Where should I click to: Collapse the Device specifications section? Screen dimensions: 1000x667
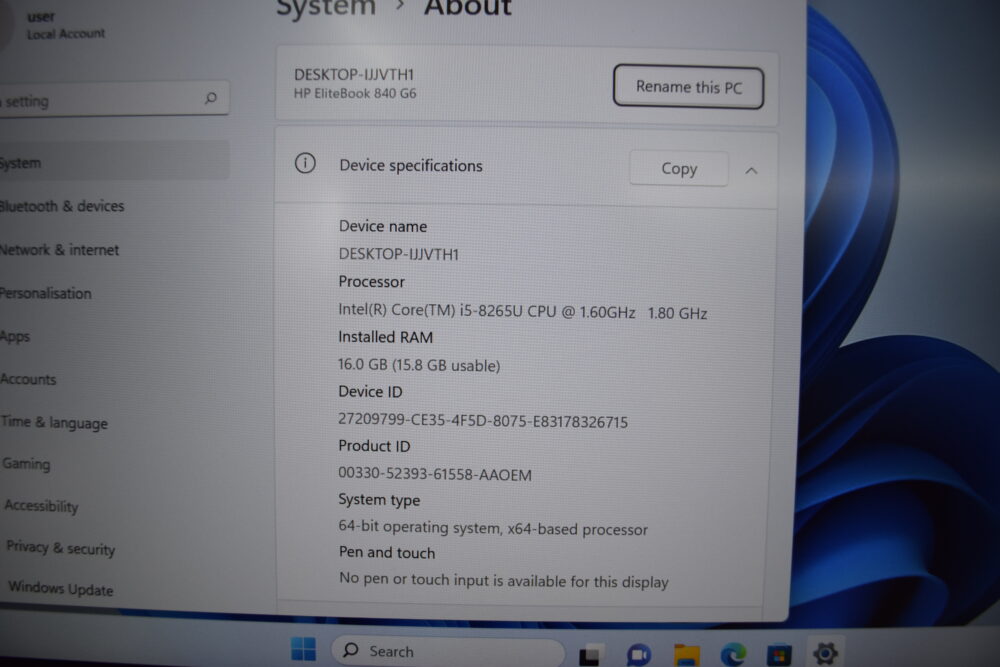tap(751, 170)
